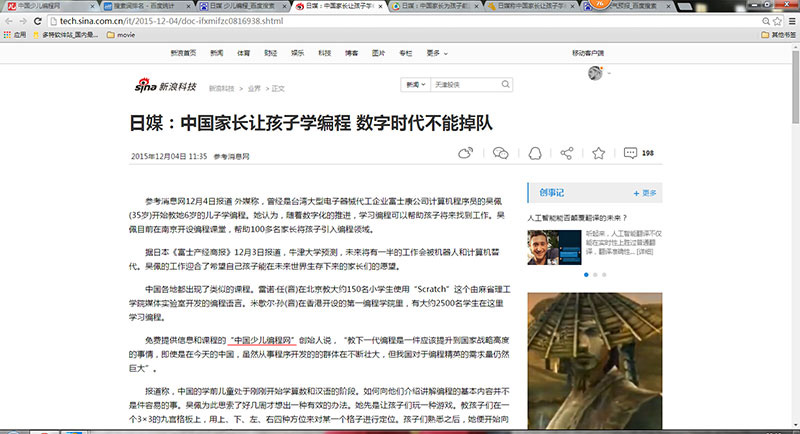
Task: Expand the 更多 navigation dropdown
Action: point(437,53)
